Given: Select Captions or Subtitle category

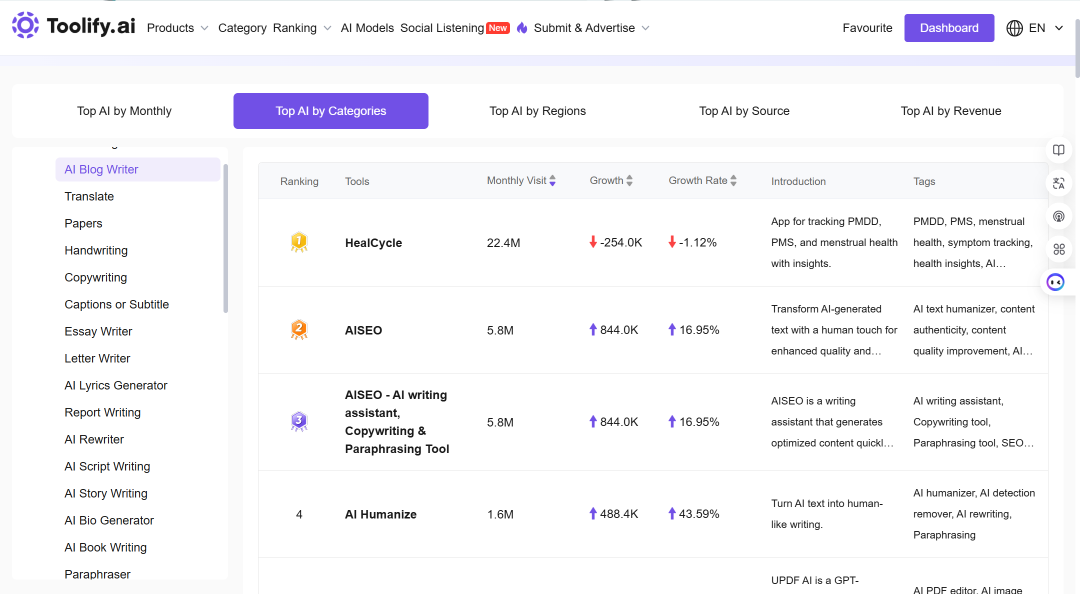Looking at the screenshot, I should tap(116, 304).
